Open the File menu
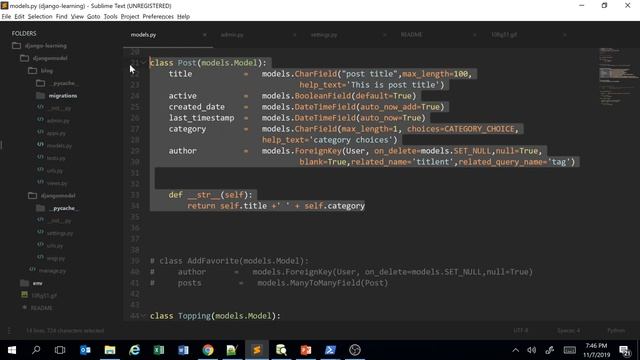The image size is (640, 360). tap(6, 16)
